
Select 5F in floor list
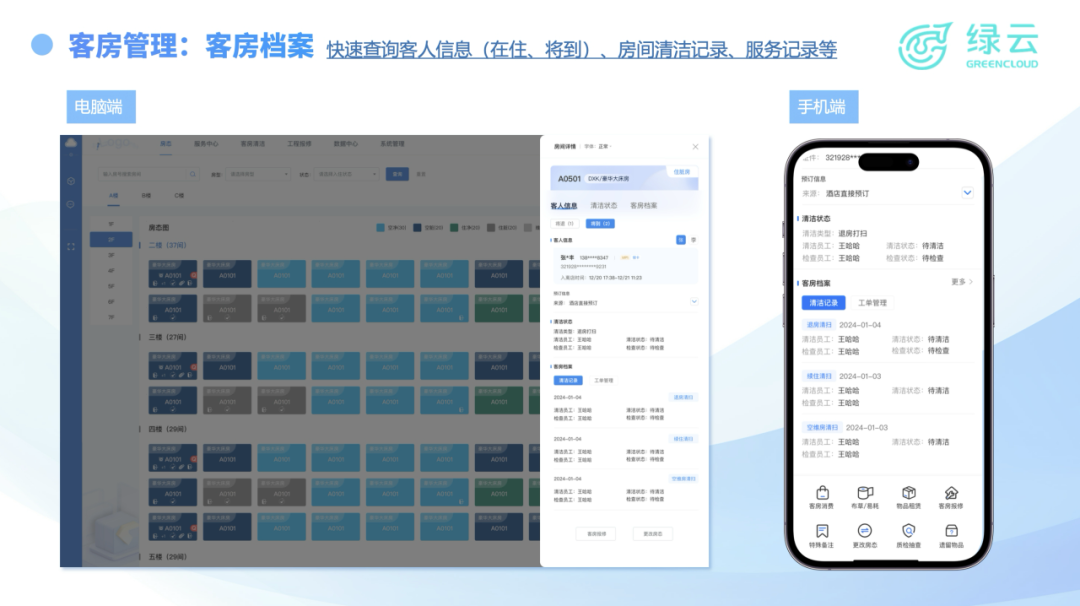tap(111, 286)
